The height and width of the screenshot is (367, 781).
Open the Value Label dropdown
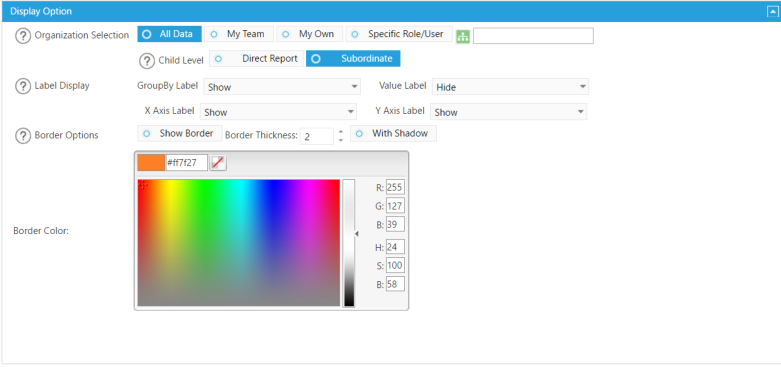pyautogui.click(x=510, y=87)
